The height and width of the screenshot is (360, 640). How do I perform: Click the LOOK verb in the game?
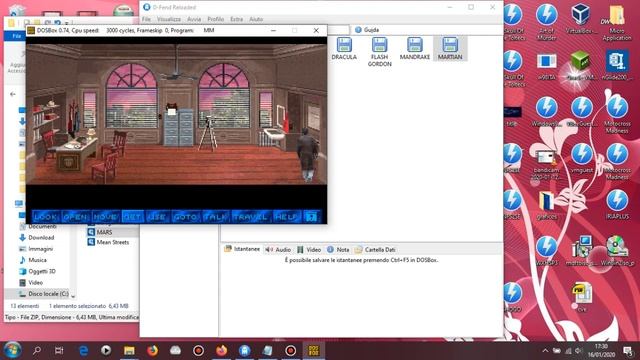point(45,217)
